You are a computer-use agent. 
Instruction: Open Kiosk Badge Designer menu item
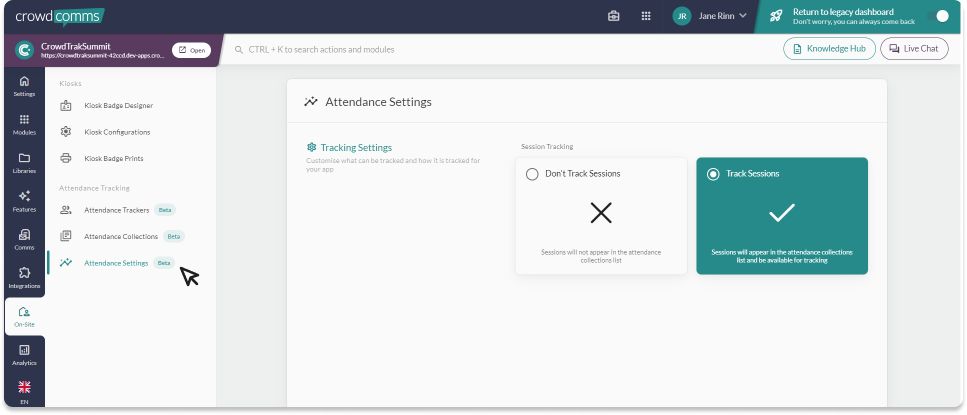118,105
